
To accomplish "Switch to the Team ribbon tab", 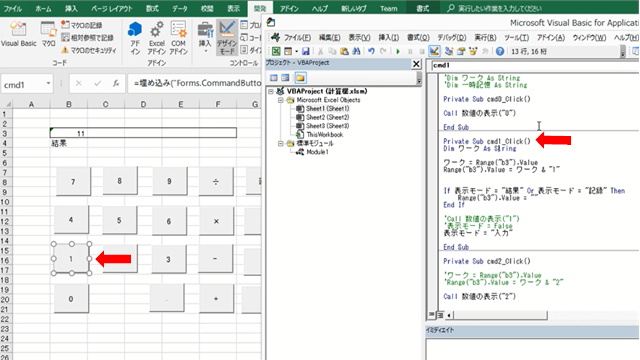I will click(388, 8).
